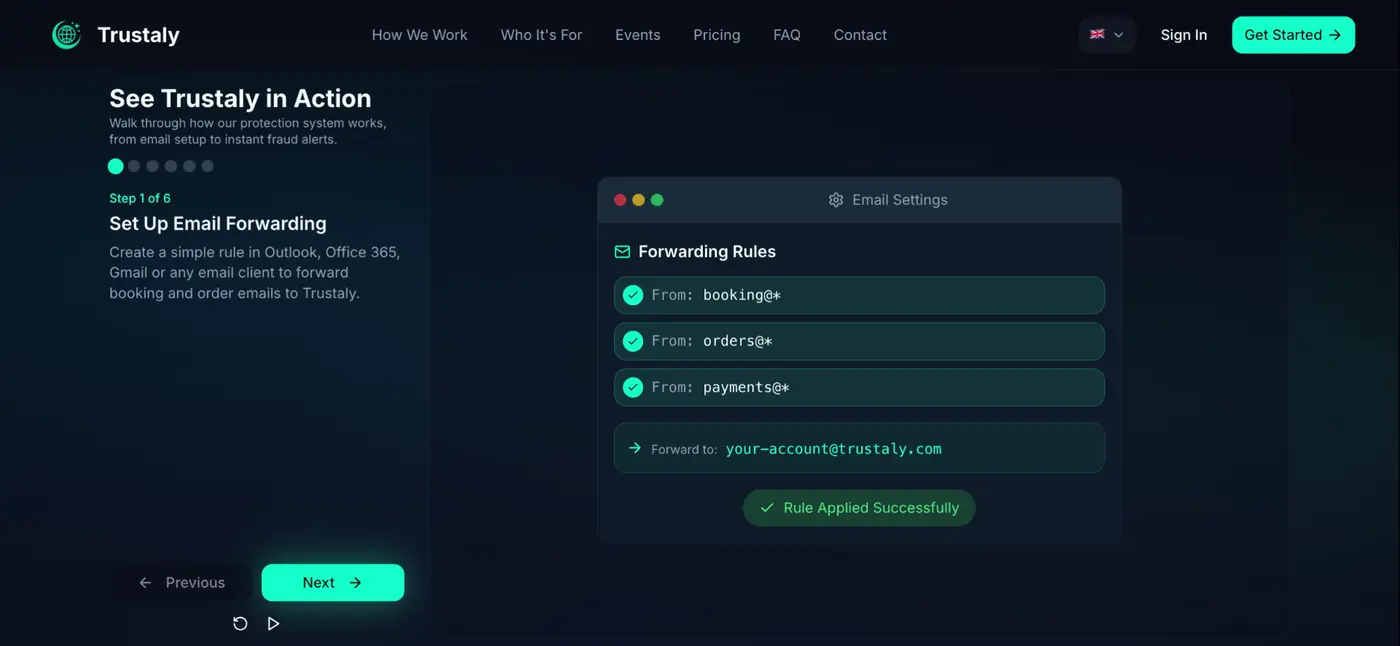Open the Who It's For section
The image size is (1400, 646).
(x=541, y=35)
